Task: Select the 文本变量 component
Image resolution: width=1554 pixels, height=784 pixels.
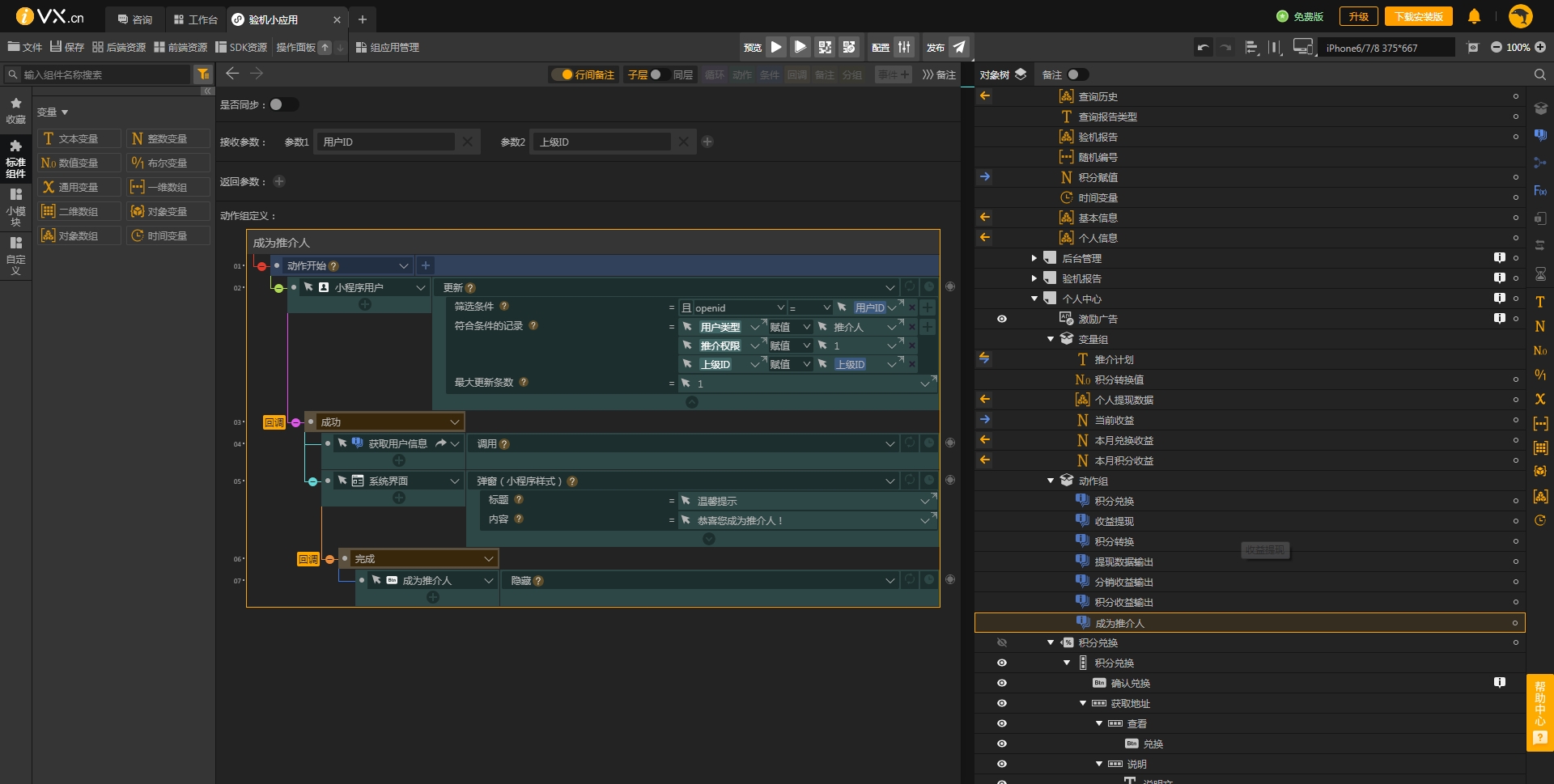Action: coord(79,138)
